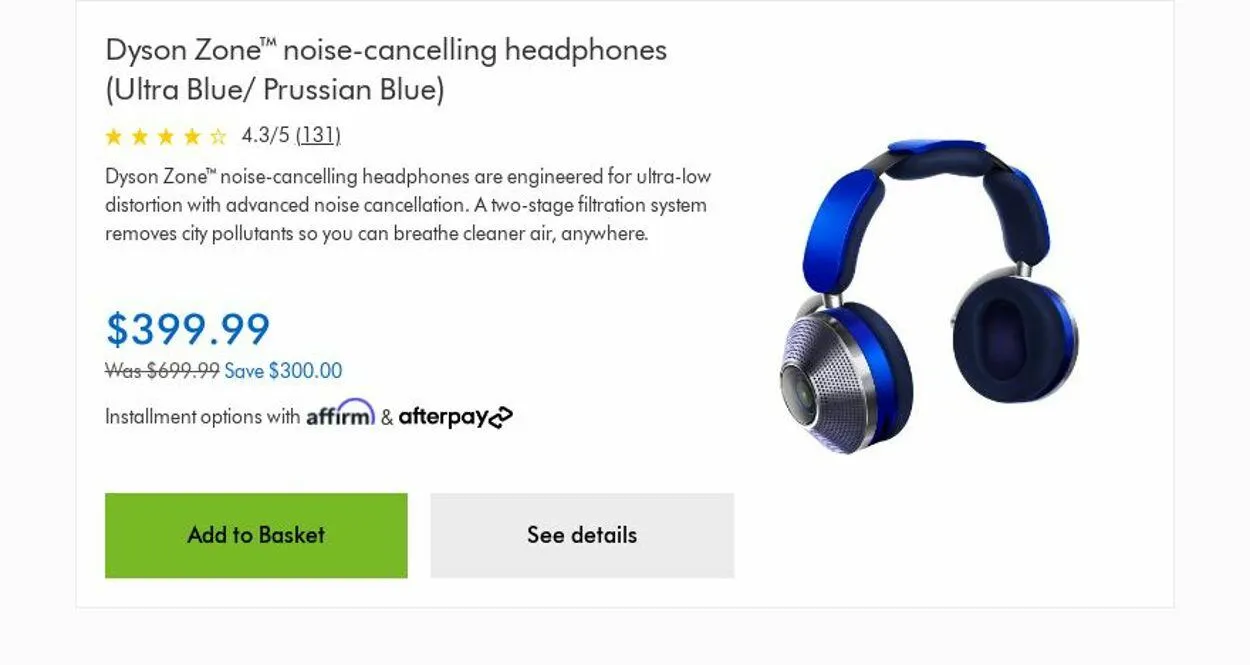Click the Affirm logo
Image resolution: width=1250 pixels, height=665 pixels.
[340, 414]
